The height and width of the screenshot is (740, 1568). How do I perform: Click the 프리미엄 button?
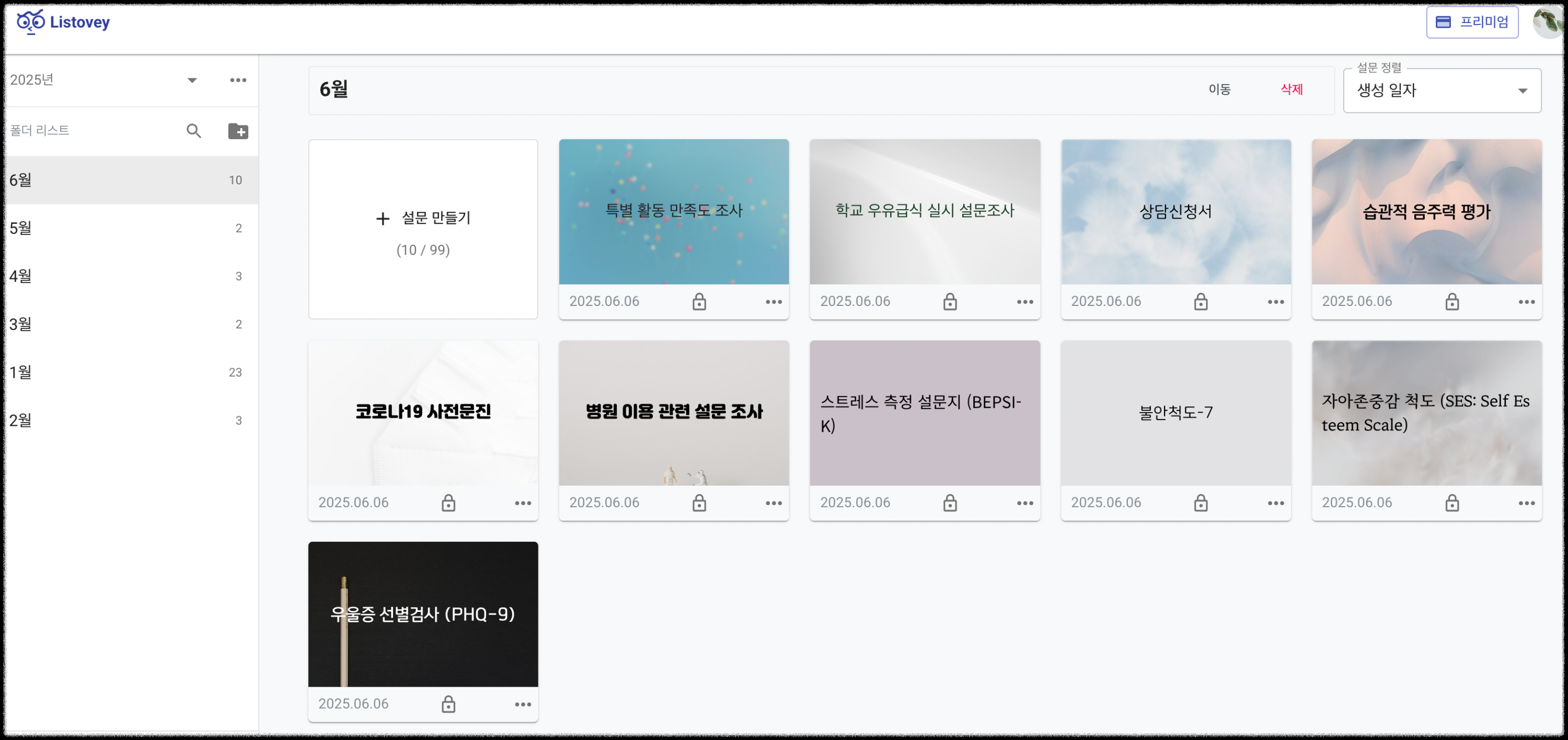[1472, 22]
